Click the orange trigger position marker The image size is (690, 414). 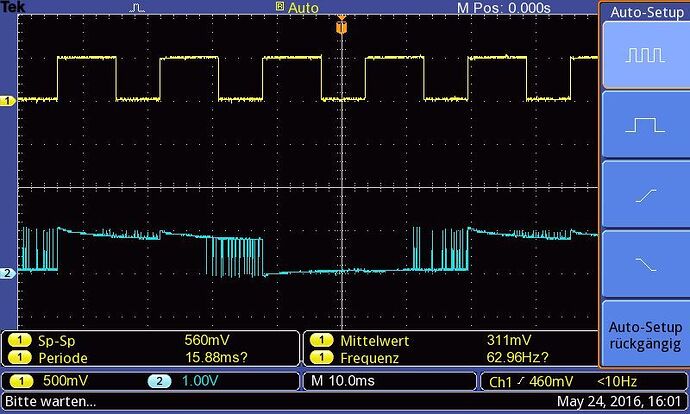341,28
